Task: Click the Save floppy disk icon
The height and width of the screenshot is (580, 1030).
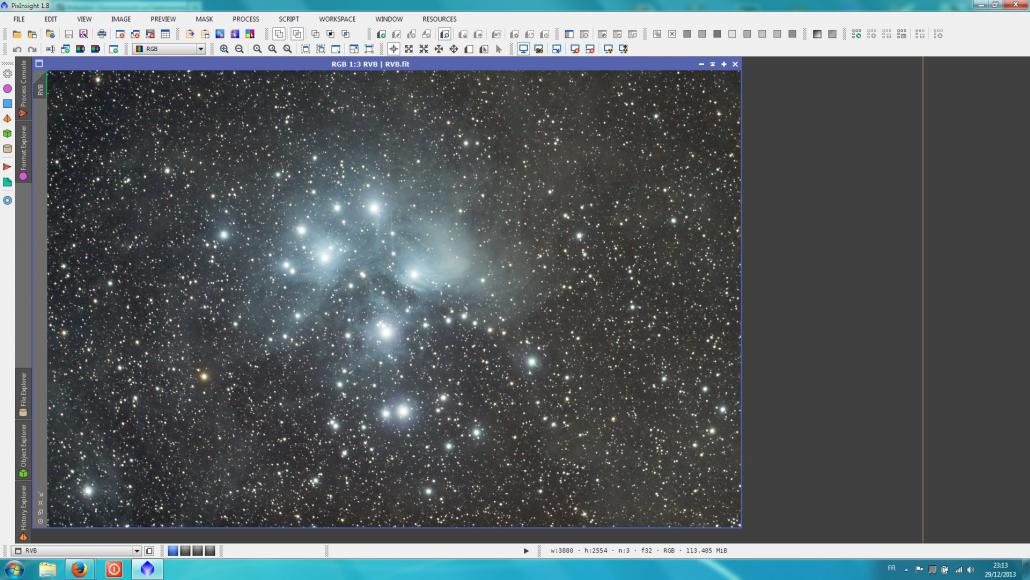Action: [68, 34]
